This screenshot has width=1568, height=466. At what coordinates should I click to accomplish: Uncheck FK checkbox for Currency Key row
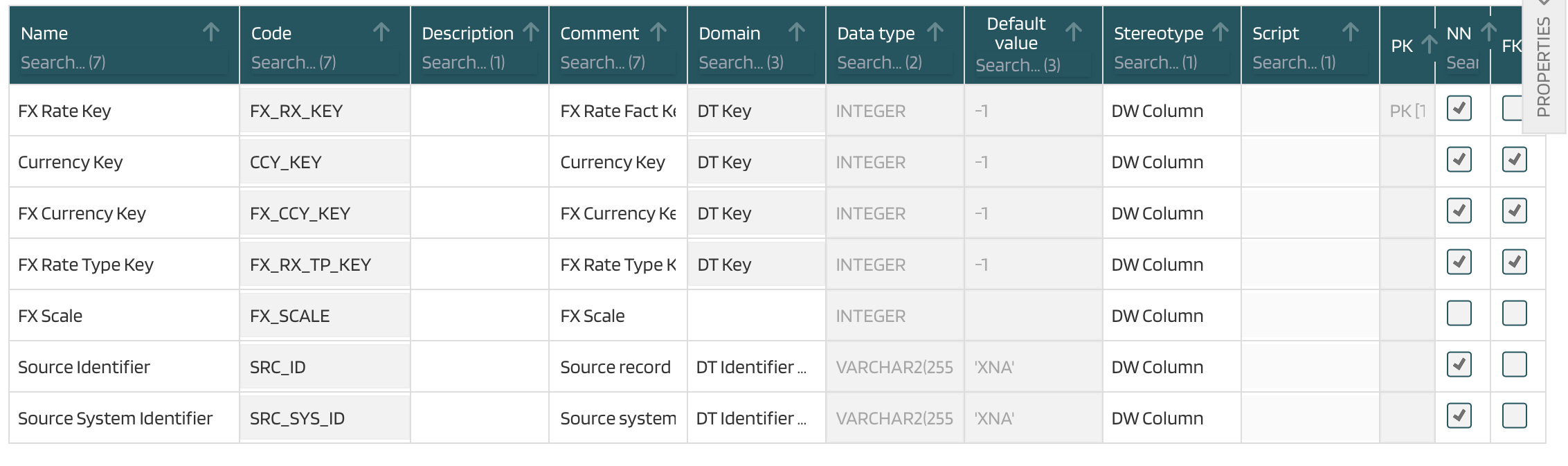1514,160
